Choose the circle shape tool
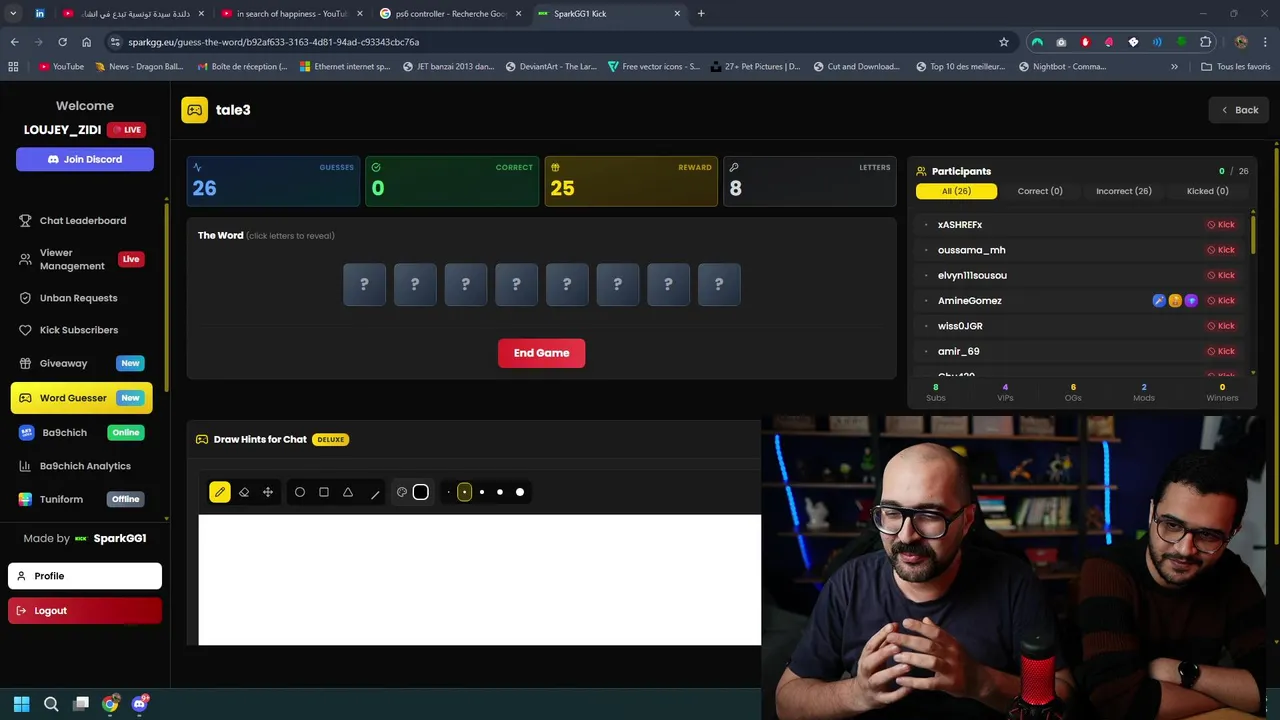 click(300, 492)
